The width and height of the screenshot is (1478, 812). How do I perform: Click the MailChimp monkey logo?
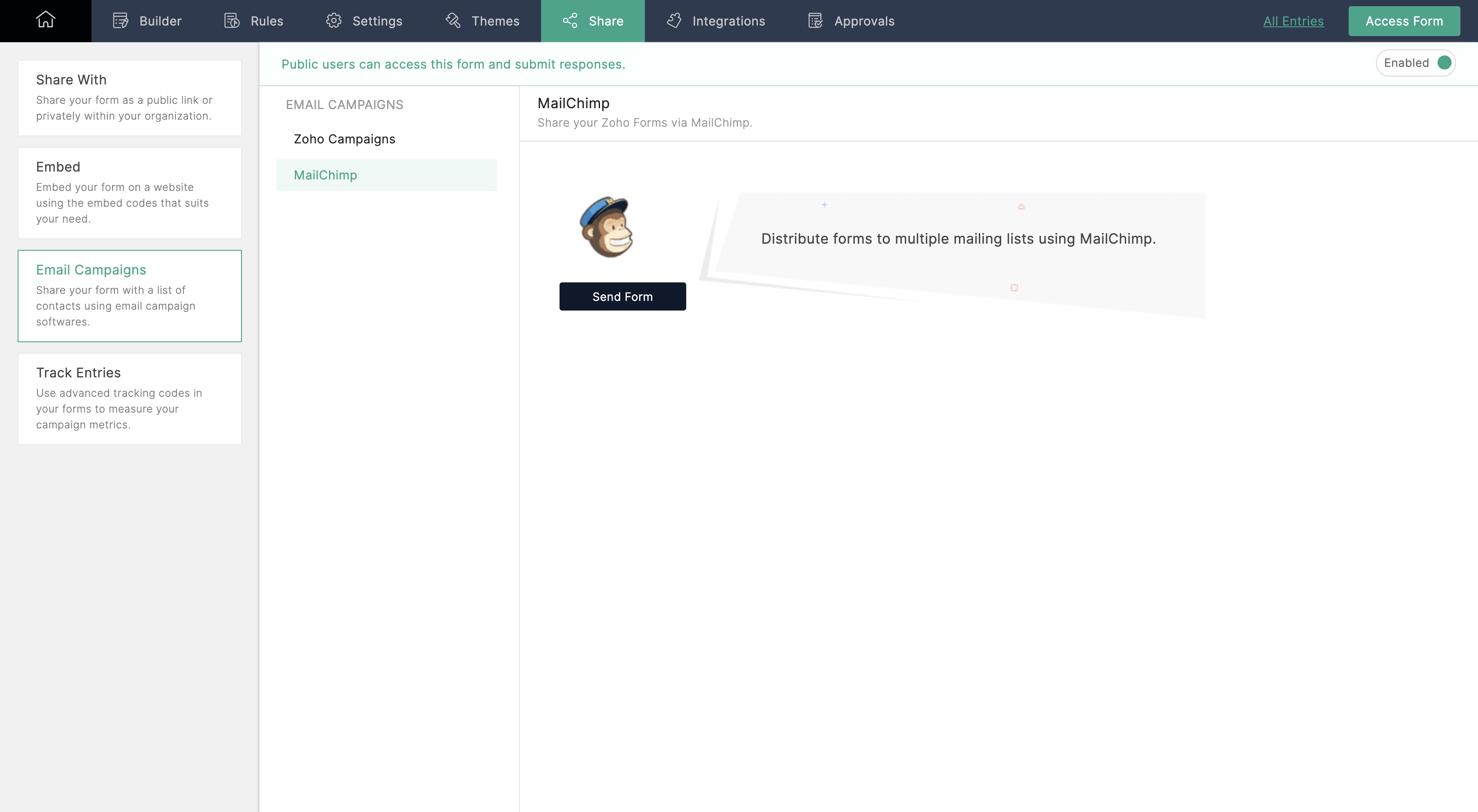(607, 227)
